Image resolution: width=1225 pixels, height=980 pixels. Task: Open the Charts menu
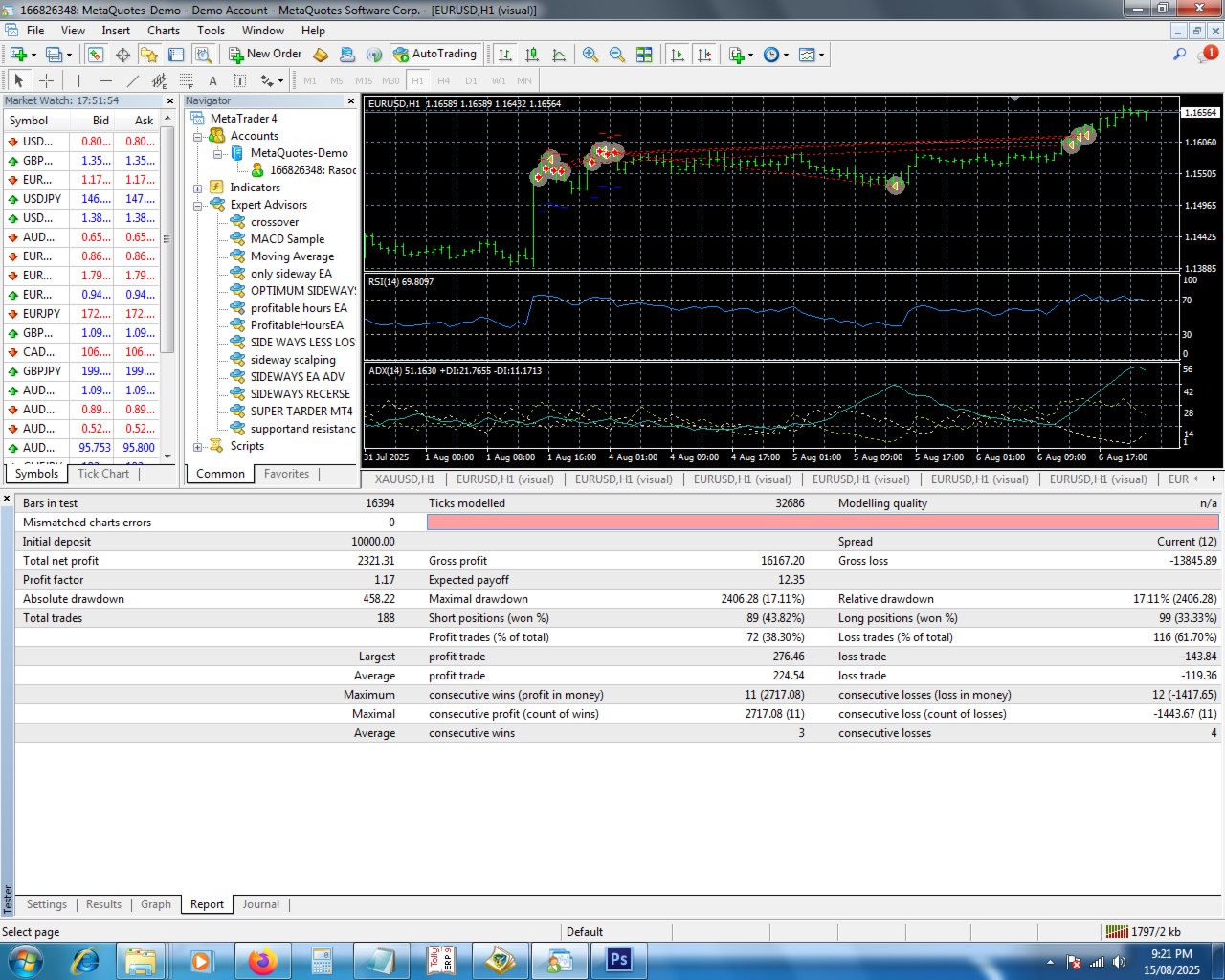(164, 31)
